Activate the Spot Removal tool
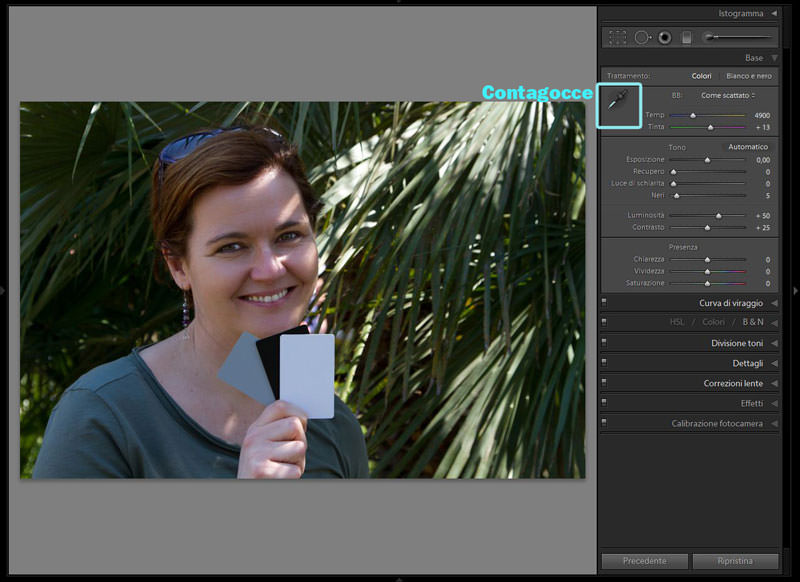This screenshot has width=800, height=582. (x=640, y=37)
